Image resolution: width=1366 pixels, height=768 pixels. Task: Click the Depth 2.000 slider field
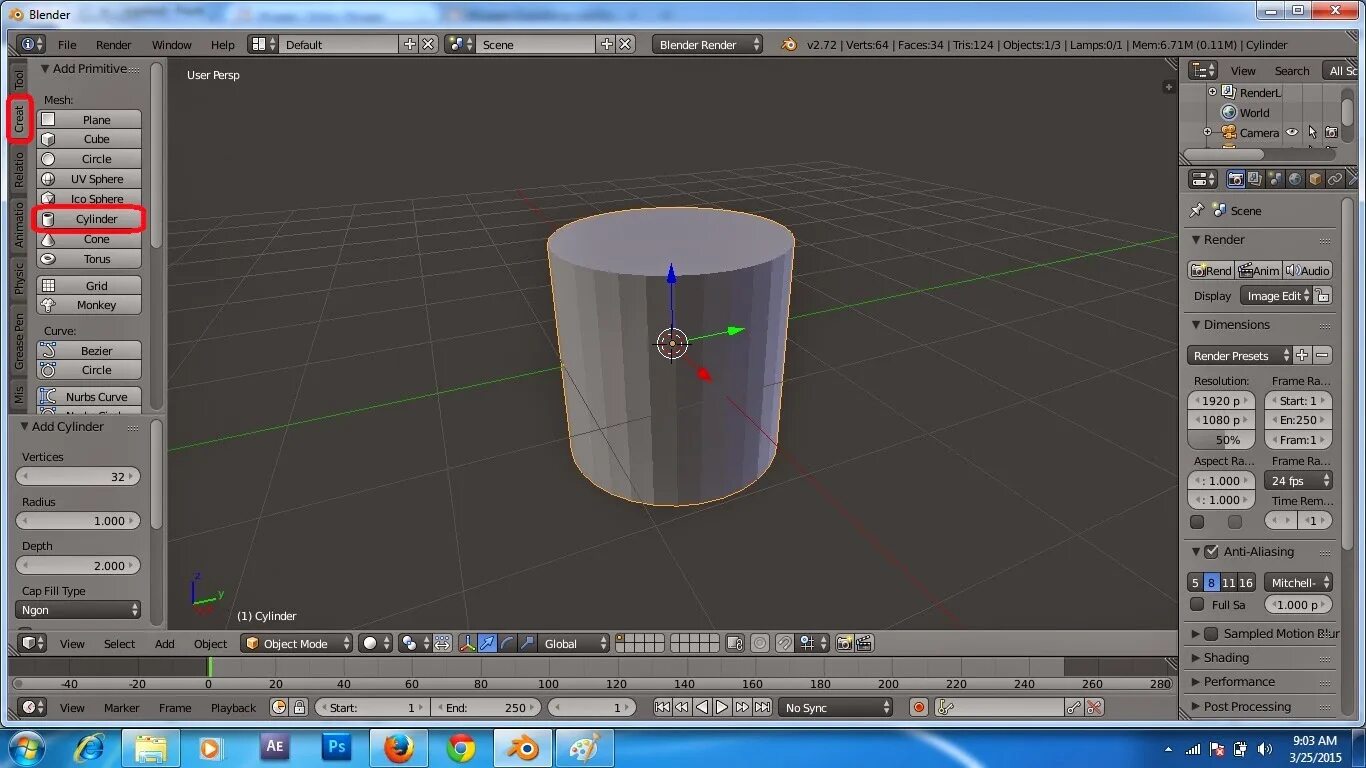coord(78,565)
